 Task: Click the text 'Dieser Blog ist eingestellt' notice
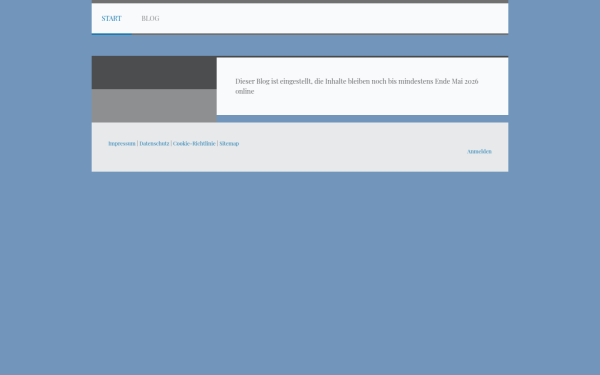pos(357,86)
